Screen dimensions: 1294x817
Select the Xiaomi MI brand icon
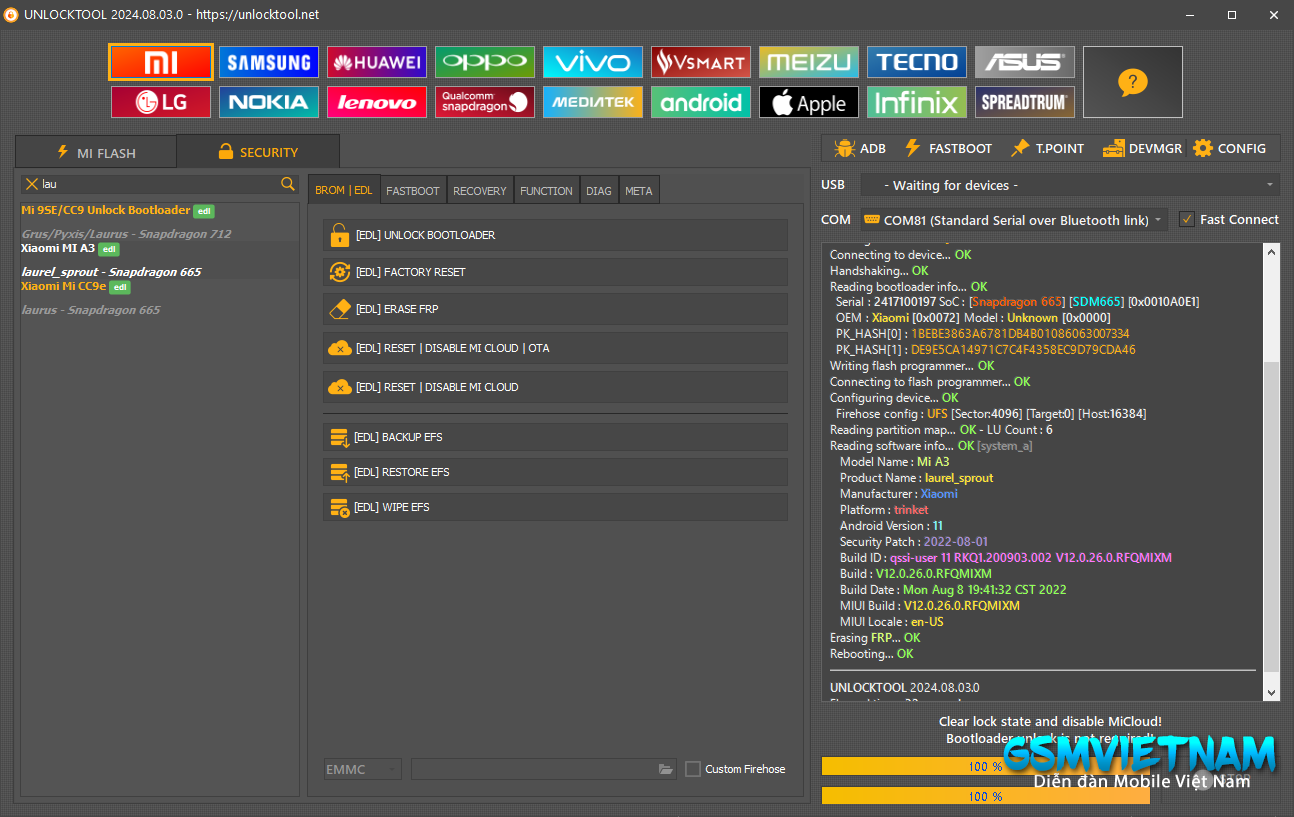[161, 62]
